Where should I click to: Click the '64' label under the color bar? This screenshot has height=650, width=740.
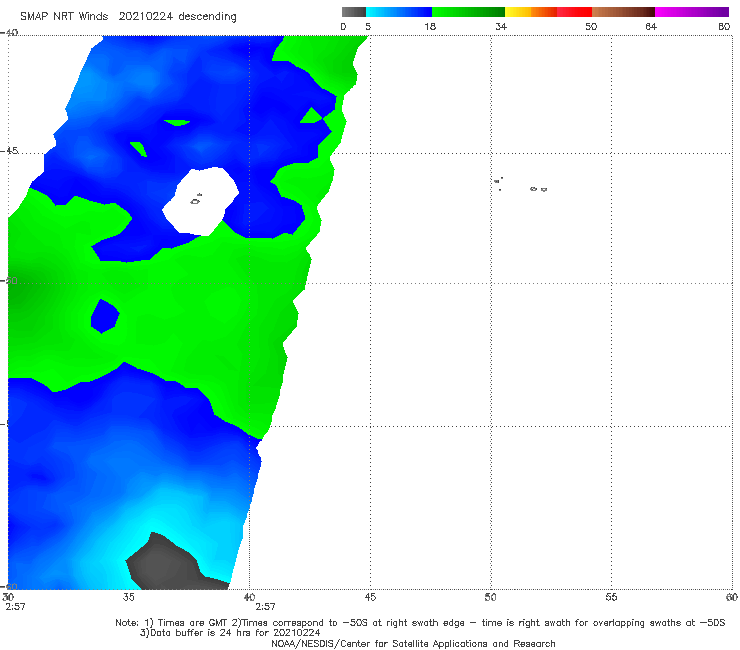651,26
